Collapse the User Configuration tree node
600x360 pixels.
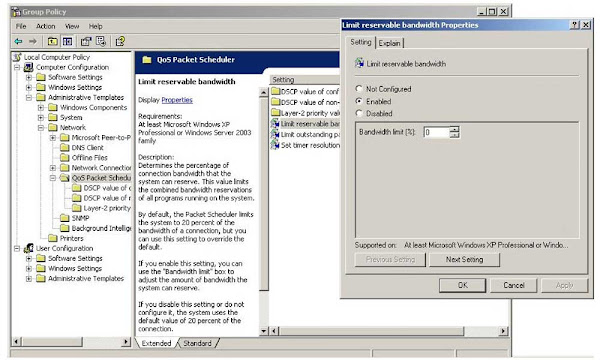pos(17,249)
